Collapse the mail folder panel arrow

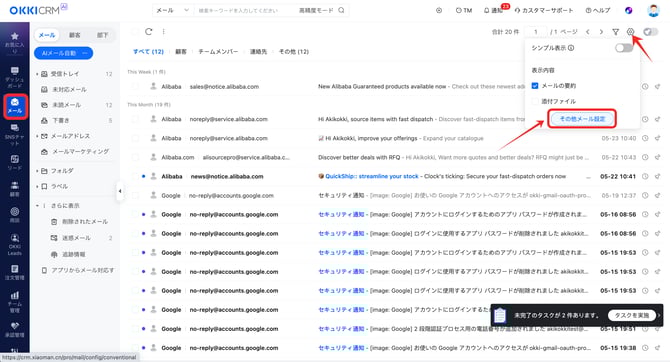pyautogui.click(x=120, y=191)
